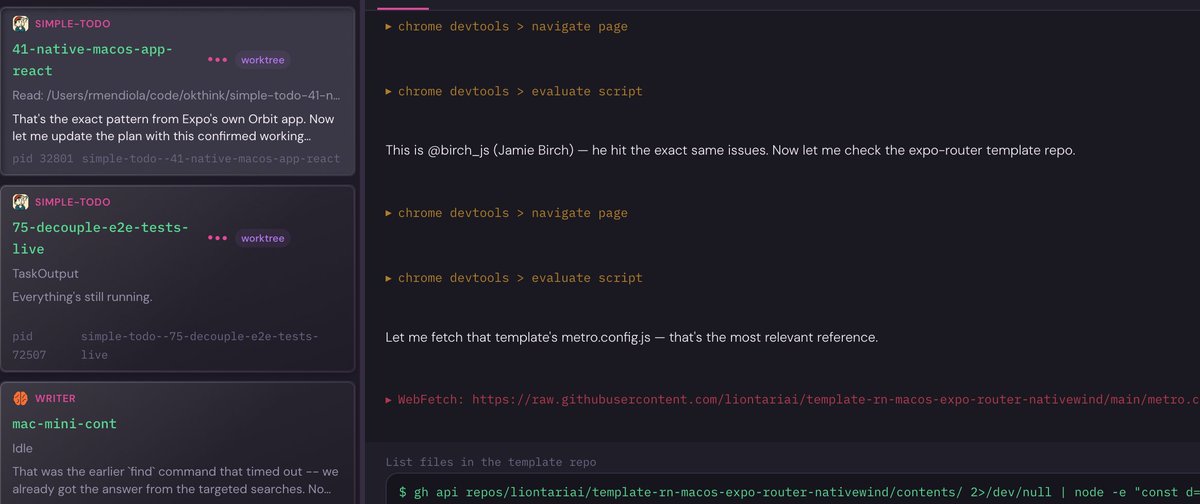
Task: Click 'Let me fetch that template's metro.config.js' message
Action: 631,337
